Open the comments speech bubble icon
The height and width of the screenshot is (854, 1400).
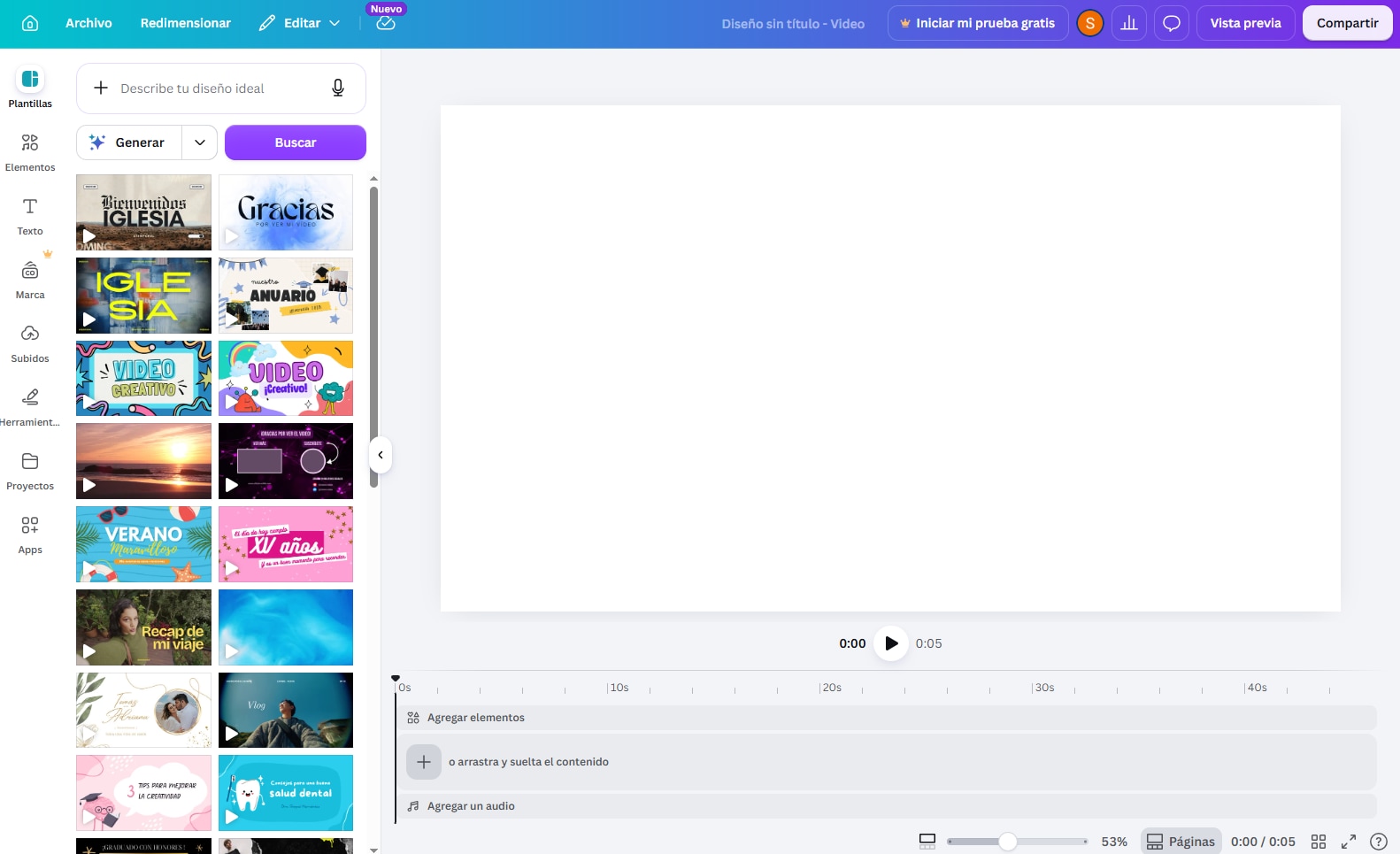(1172, 24)
